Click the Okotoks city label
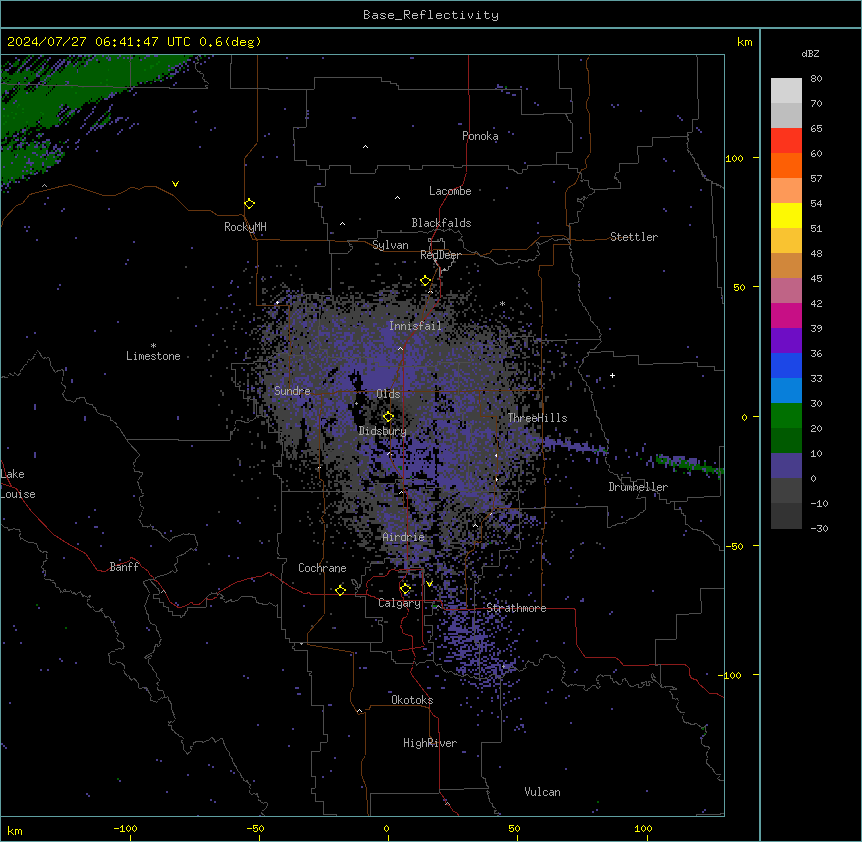This screenshot has width=862, height=842. 412,700
